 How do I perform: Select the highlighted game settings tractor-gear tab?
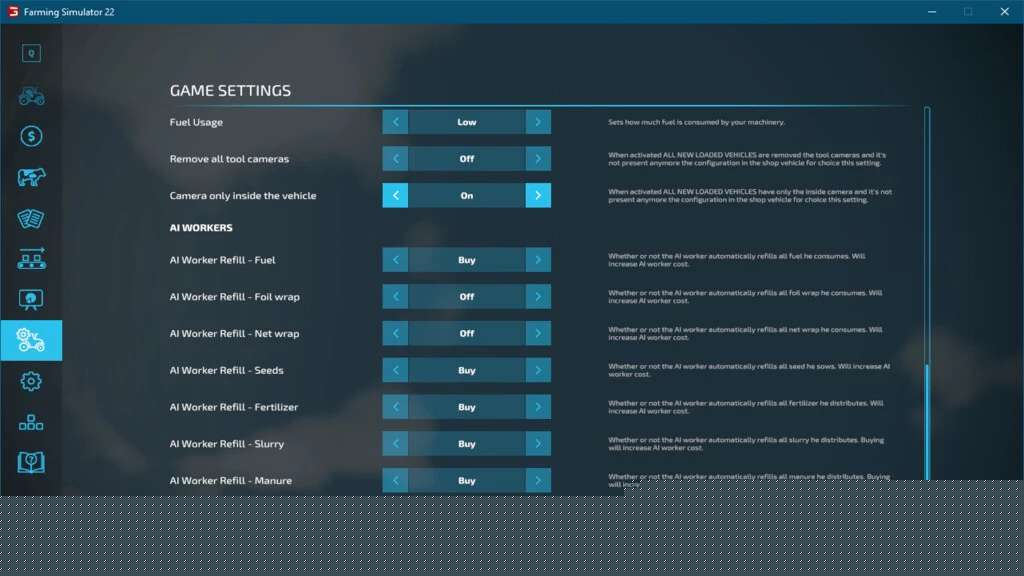pyautogui.click(x=31, y=340)
